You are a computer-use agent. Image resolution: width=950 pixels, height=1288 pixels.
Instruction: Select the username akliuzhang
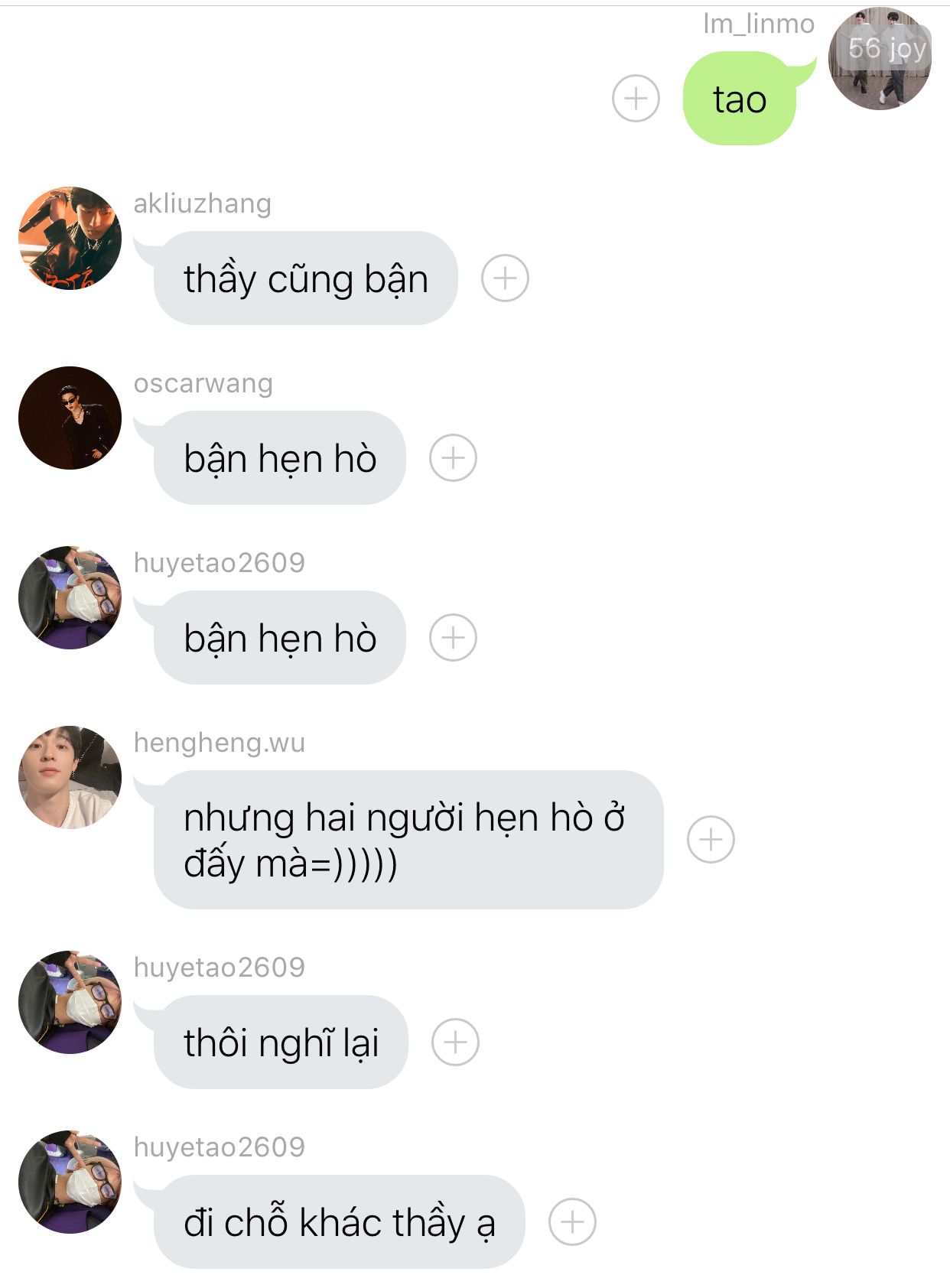[203, 203]
